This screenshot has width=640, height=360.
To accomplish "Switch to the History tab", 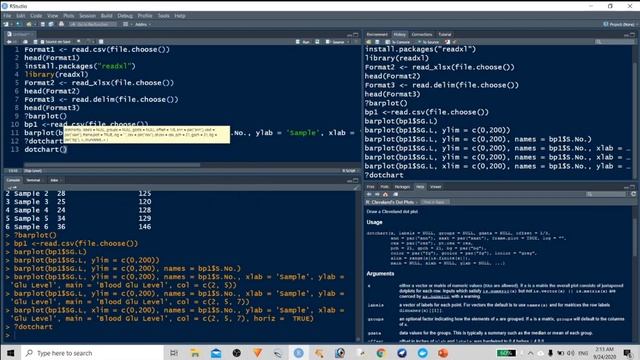I will pos(400,35).
